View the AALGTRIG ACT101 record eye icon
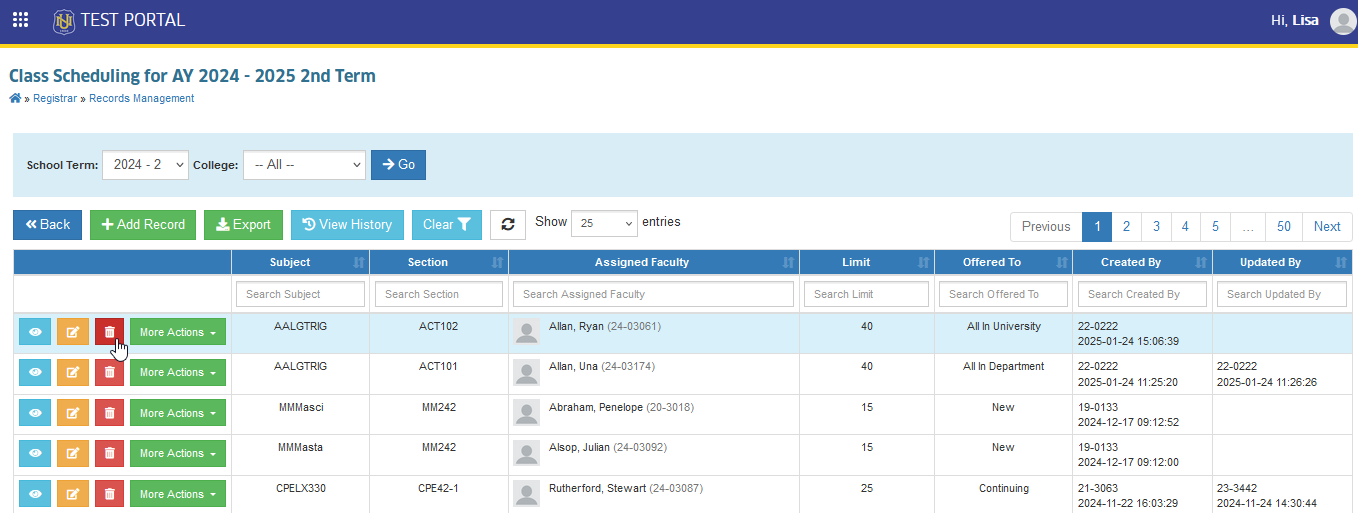Screen dimensions: 1358x513 pyautogui.click(x=35, y=373)
